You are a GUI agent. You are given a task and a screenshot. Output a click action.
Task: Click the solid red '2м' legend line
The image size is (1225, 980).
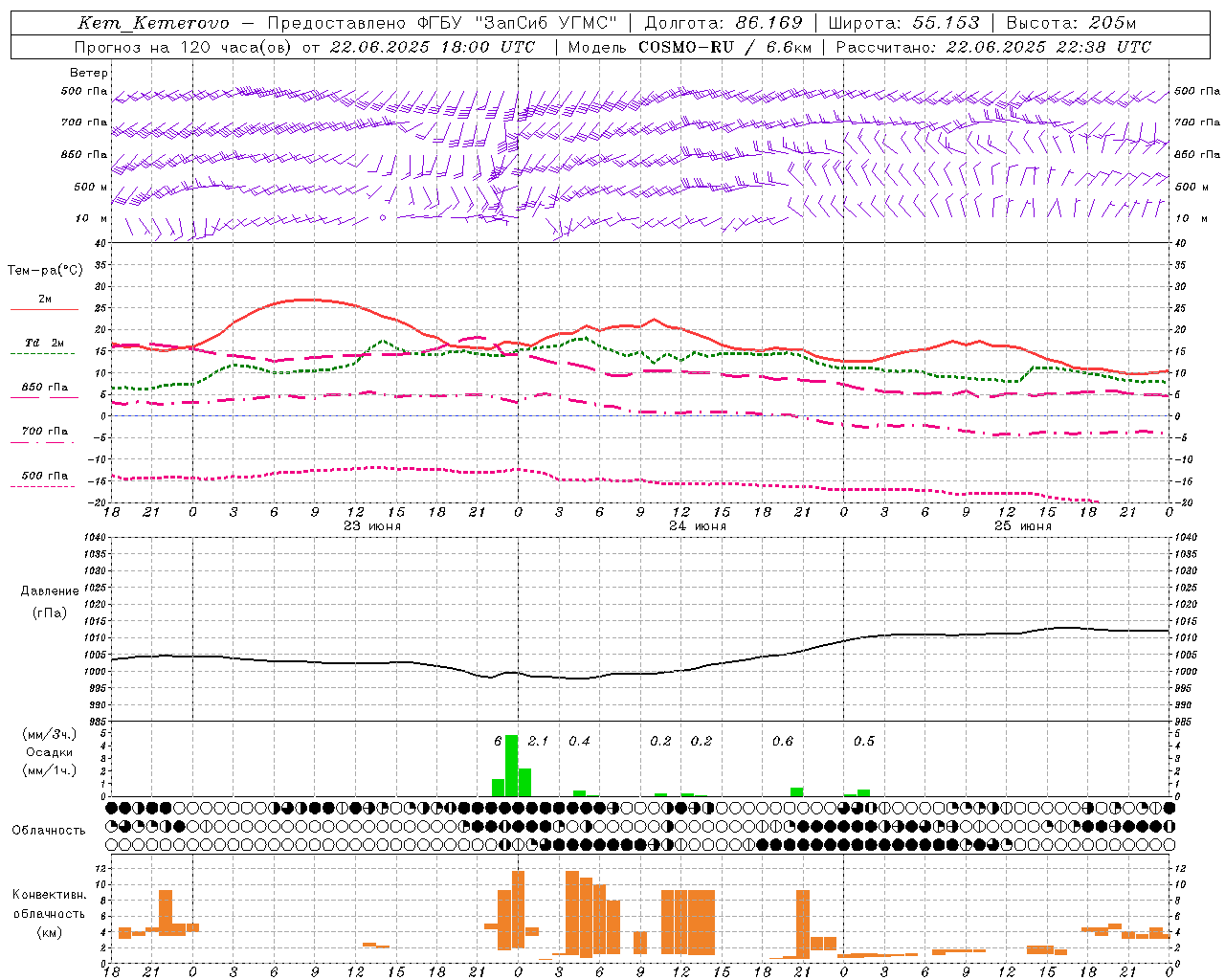(x=44, y=310)
